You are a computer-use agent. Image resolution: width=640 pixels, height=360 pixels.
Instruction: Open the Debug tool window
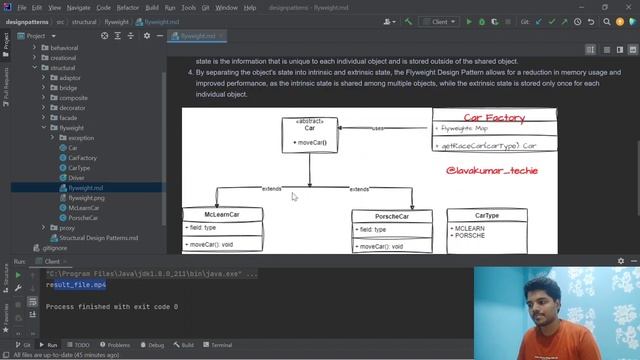[x=152, y=345]
